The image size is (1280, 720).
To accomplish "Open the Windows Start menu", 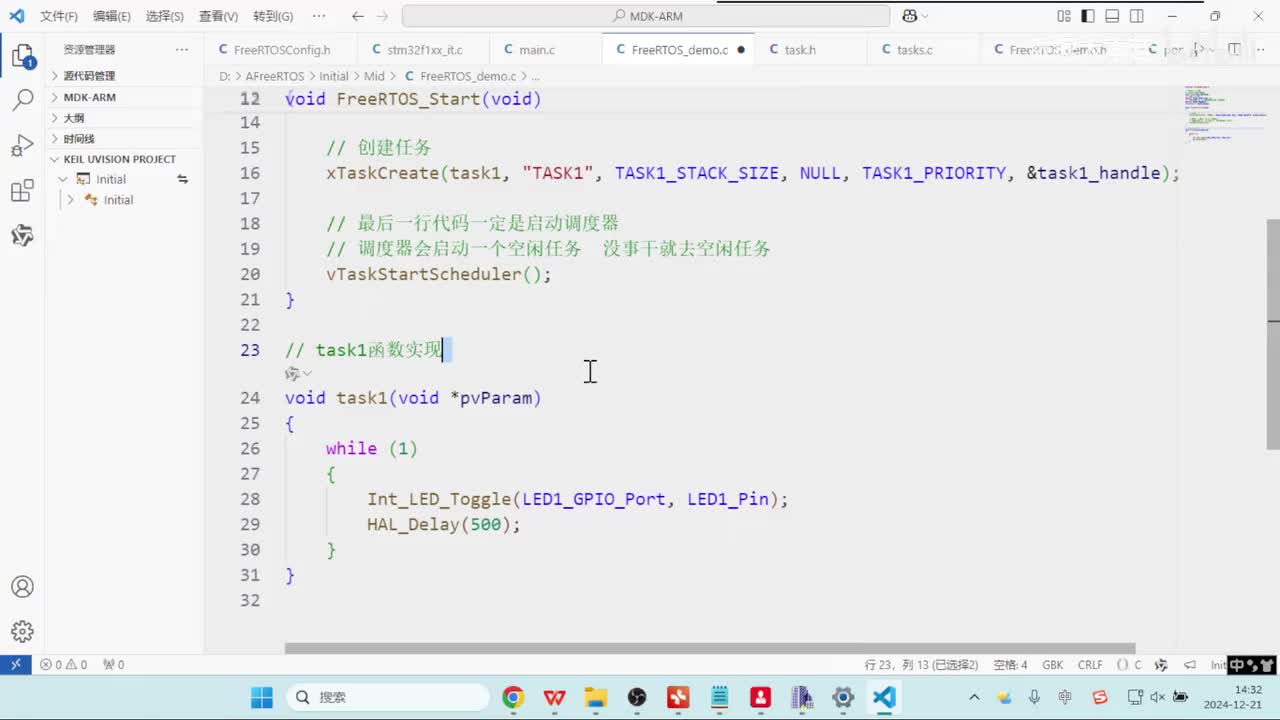I will 262,697.
